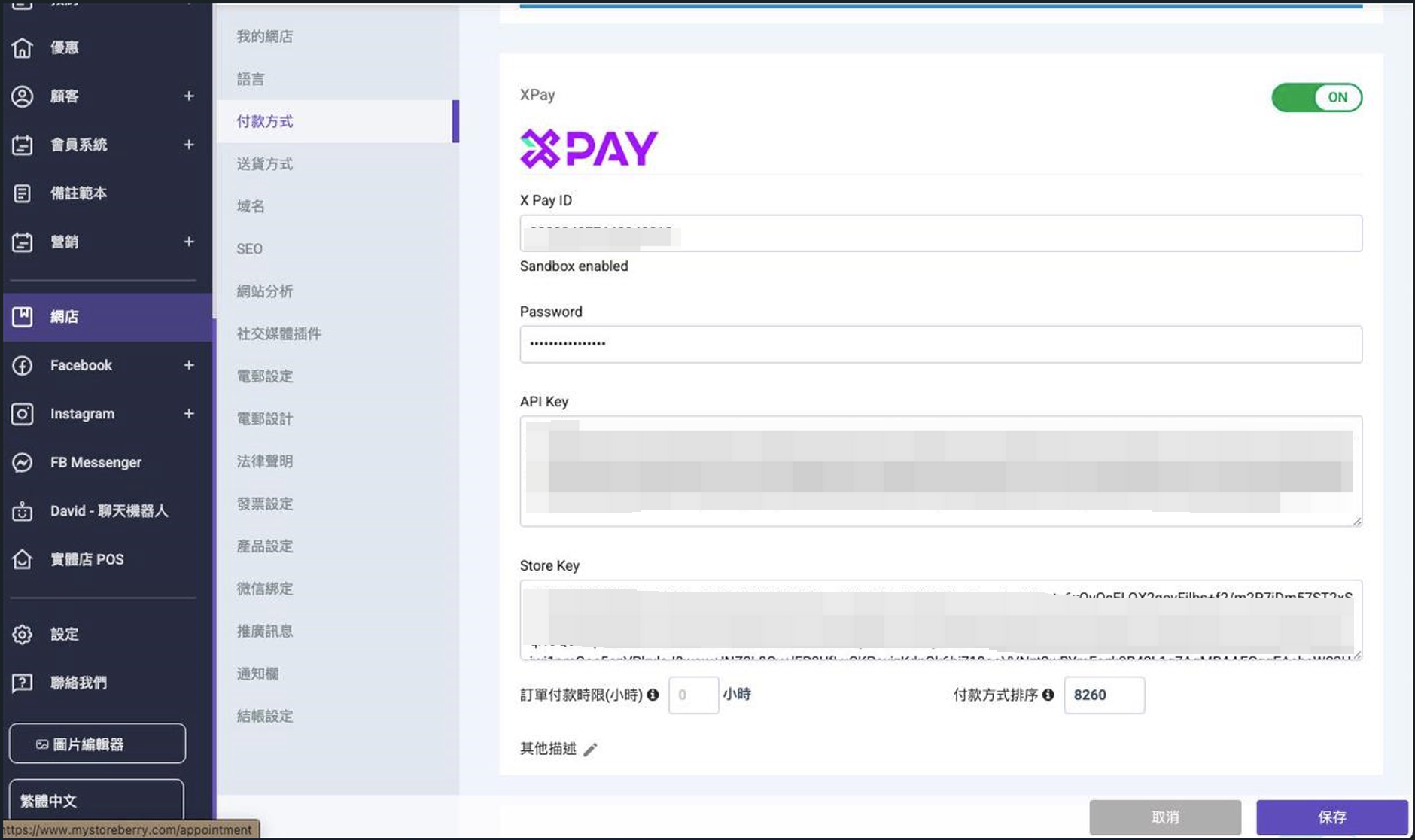Click the 網店 store icon in sidebar

23,317
